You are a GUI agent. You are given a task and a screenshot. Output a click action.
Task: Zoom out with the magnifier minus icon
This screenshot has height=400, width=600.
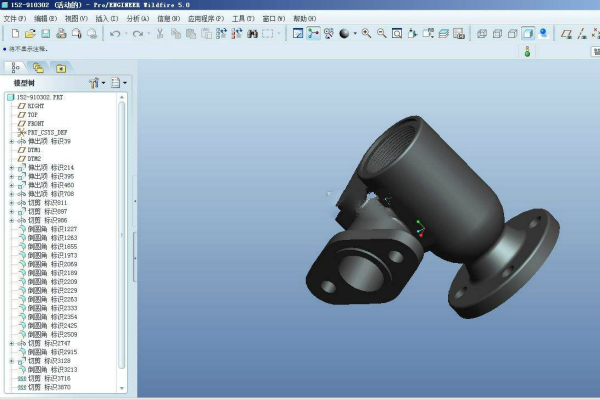coord(382,34)
